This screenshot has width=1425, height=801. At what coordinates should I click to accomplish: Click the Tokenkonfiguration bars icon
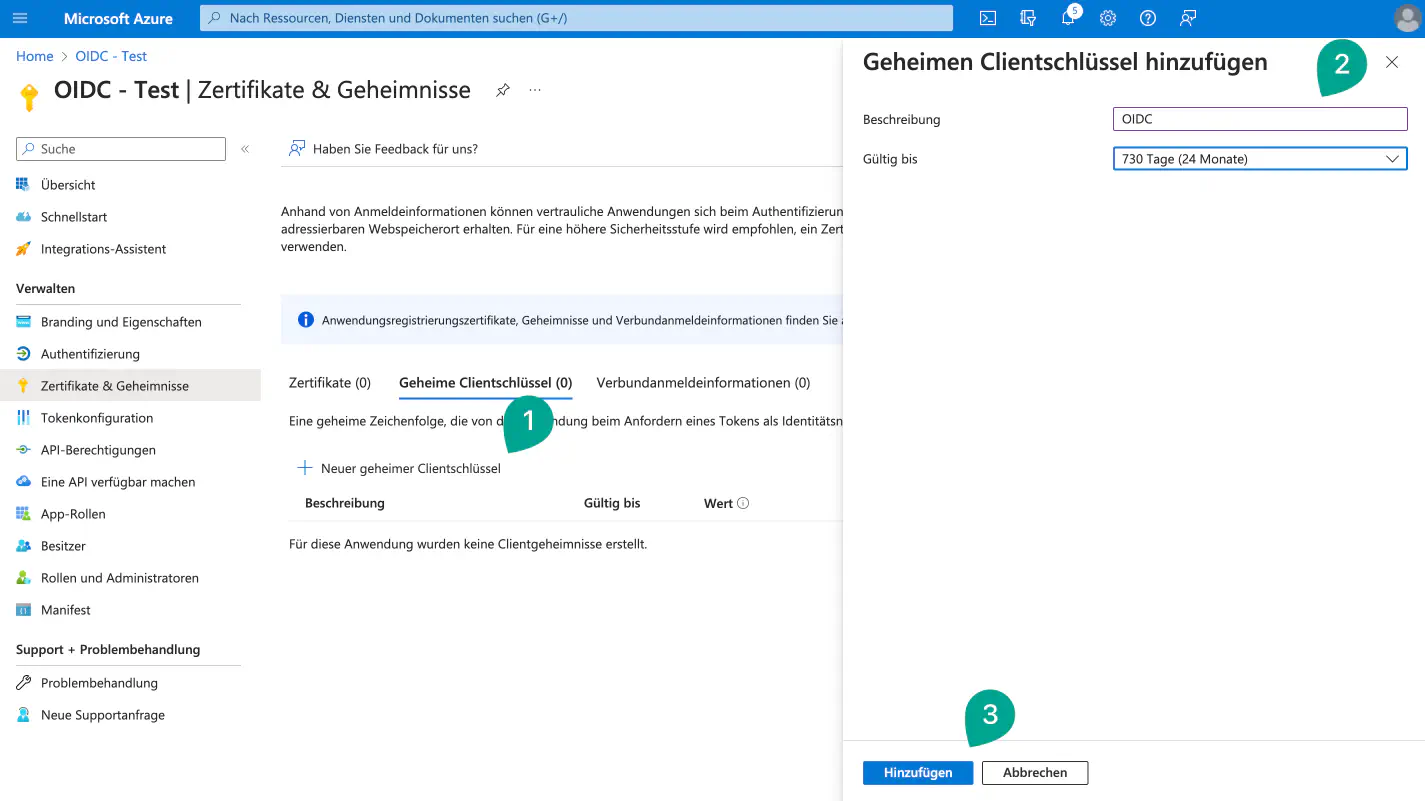[23, 418]
